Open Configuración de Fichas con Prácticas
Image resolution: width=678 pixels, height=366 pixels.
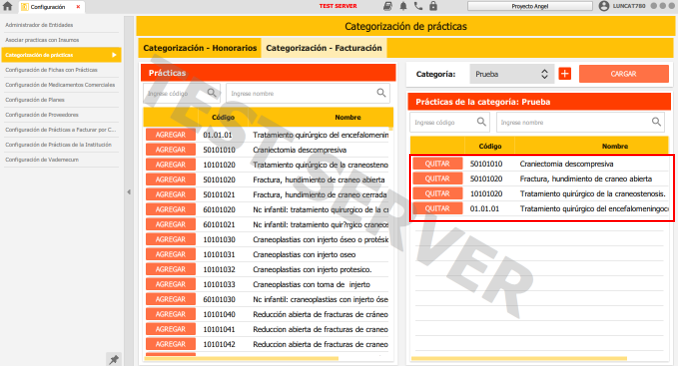tap(61, 70)
